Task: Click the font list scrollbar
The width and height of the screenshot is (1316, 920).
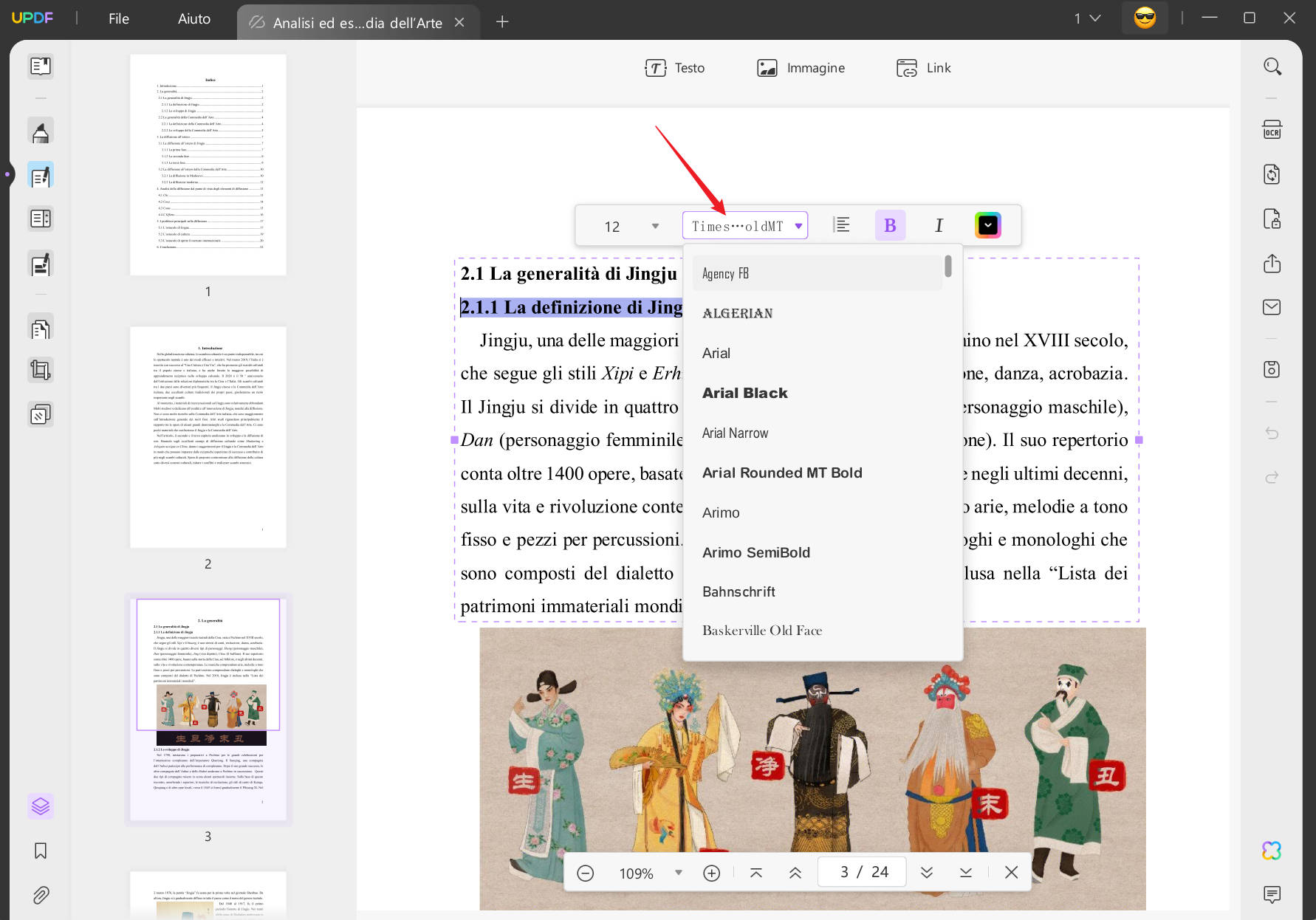Action: click(947, 267)
